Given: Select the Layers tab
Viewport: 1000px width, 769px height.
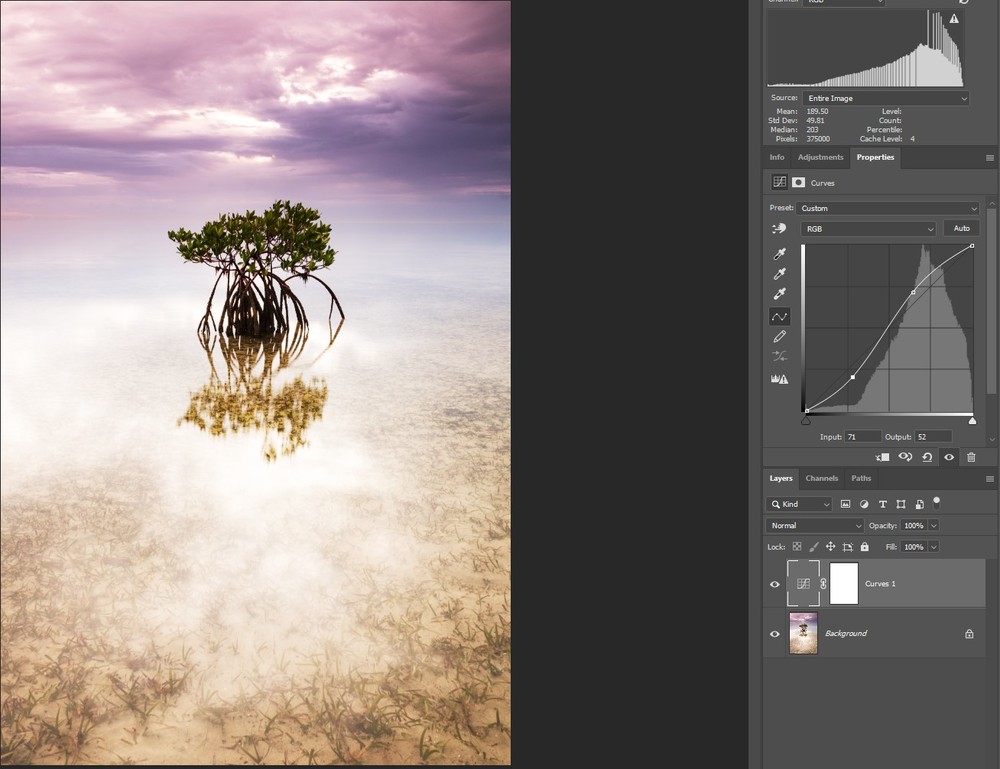Looking at the screenshot, I should 781,478.
